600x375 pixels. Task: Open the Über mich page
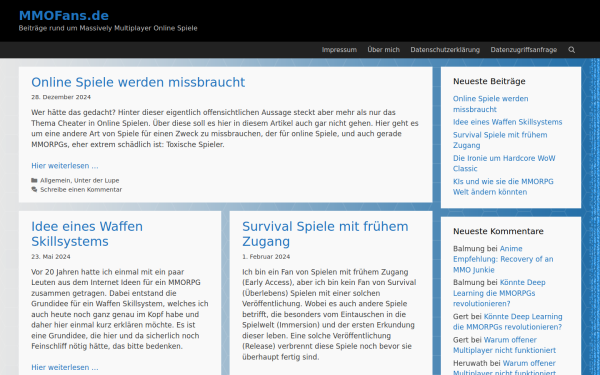[x=383, y=50]
